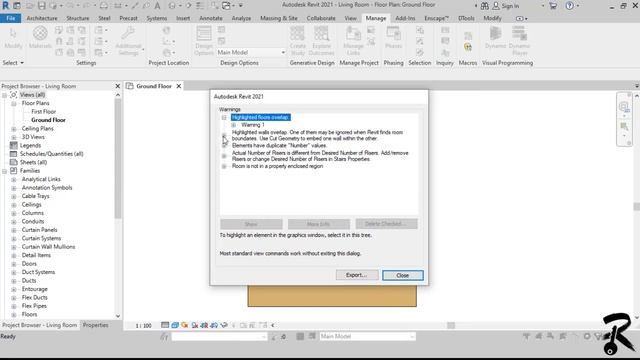Viewport: 640px width, 360px height.
Task: Switch to the Massing & Site tab
Action: (x=279, y=18)
